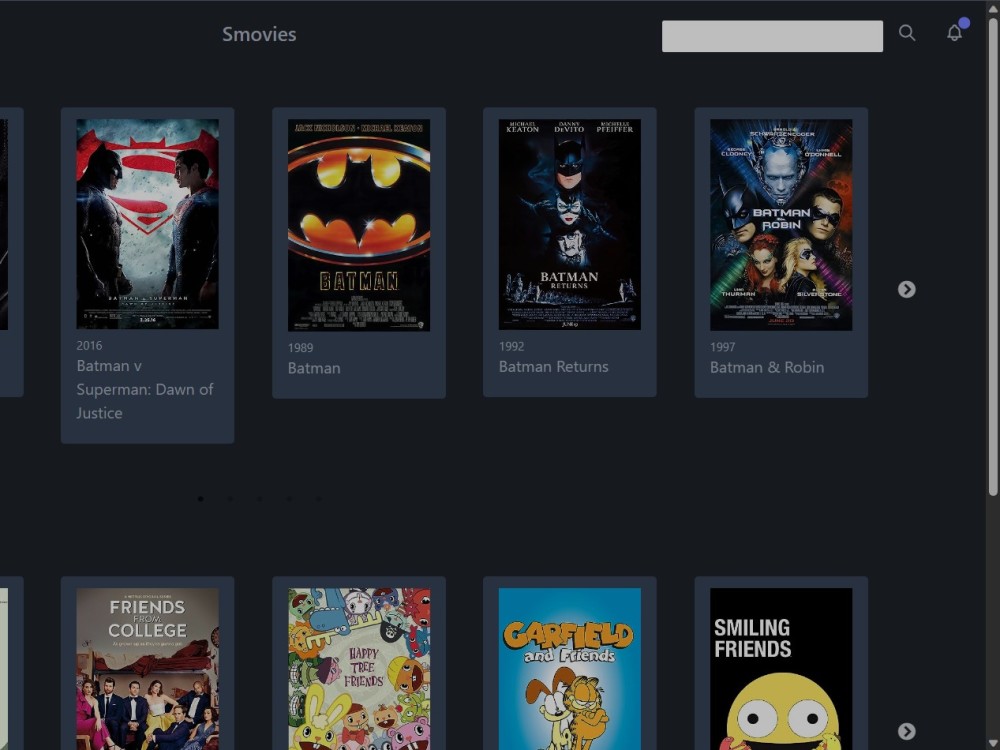
Task: Open Happy Tree Friends poster
Action: point(359,669)
